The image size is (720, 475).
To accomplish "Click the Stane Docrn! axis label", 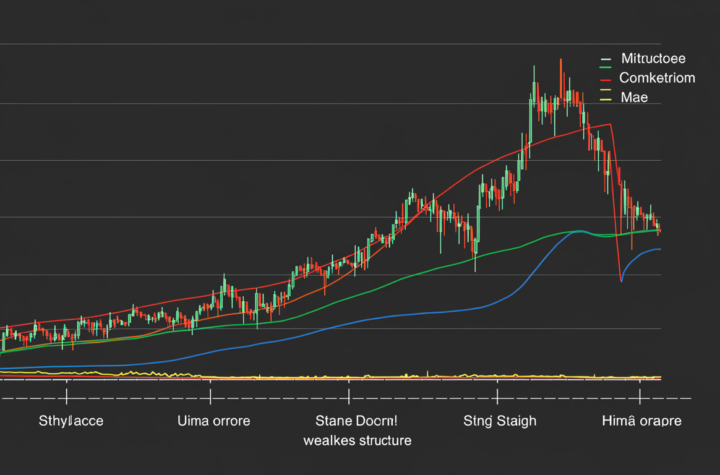I will tap(355, 421).
